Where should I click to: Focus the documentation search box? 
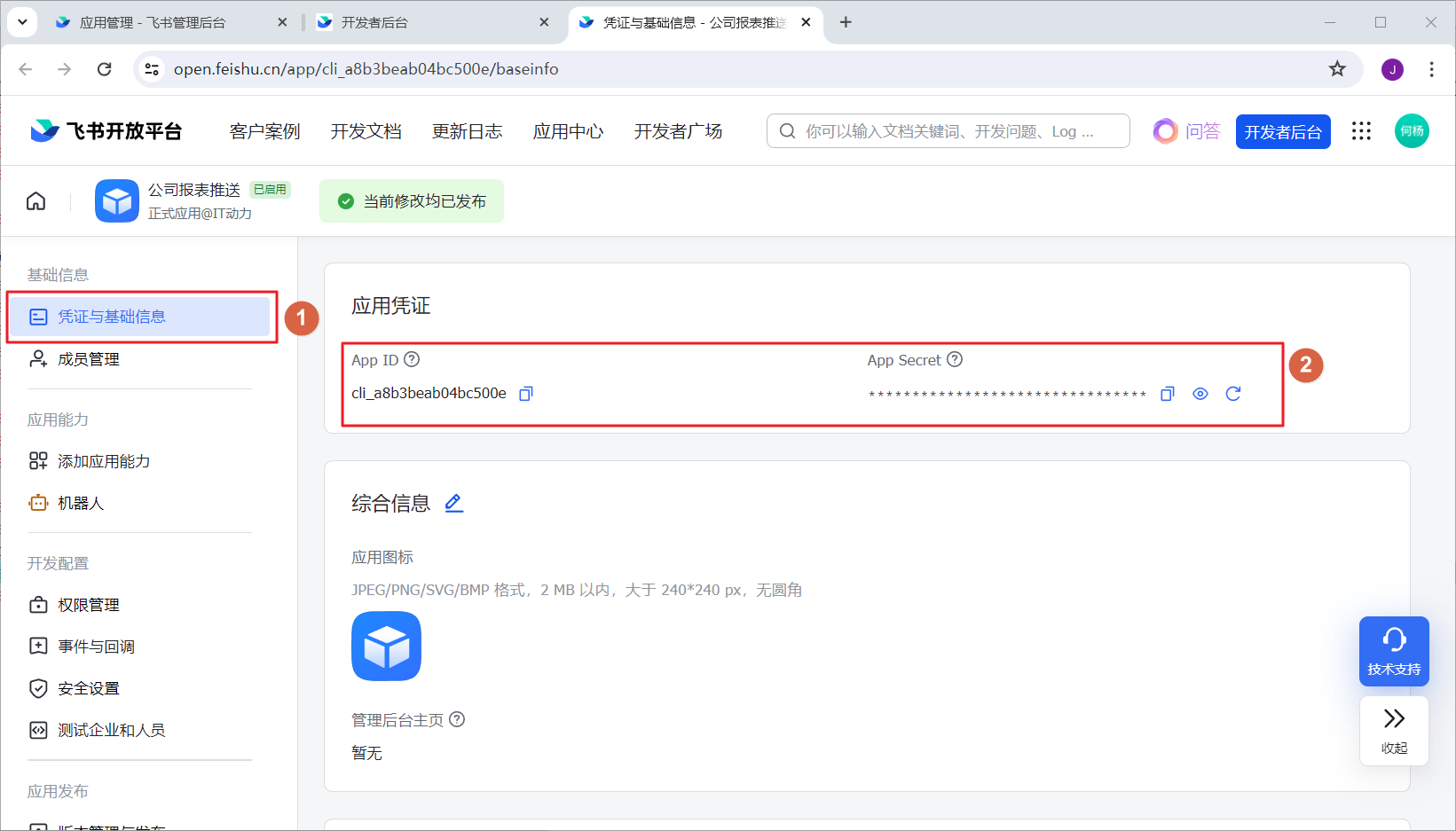948,131
